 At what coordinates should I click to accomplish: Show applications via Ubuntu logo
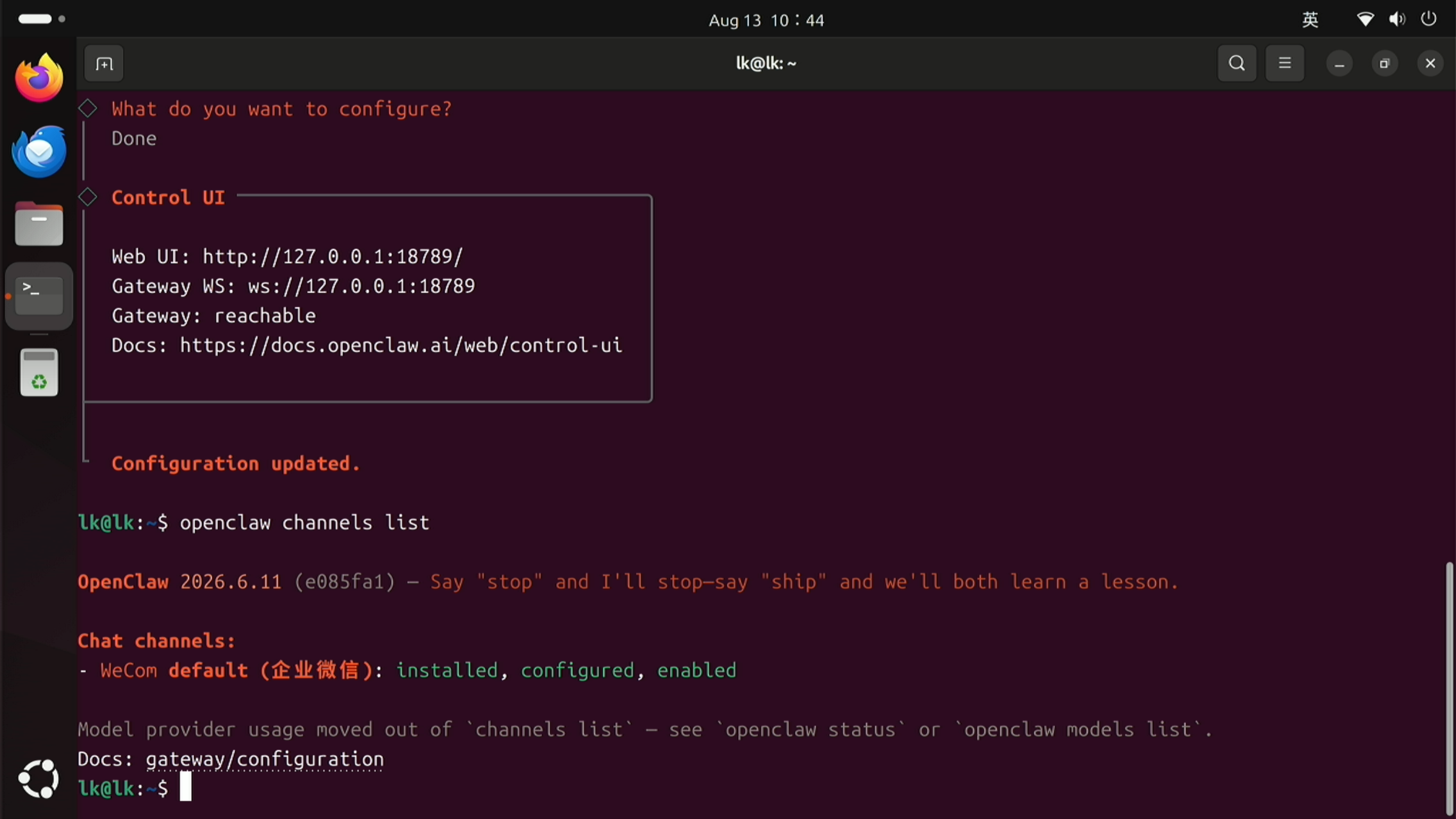click(38, 778)
